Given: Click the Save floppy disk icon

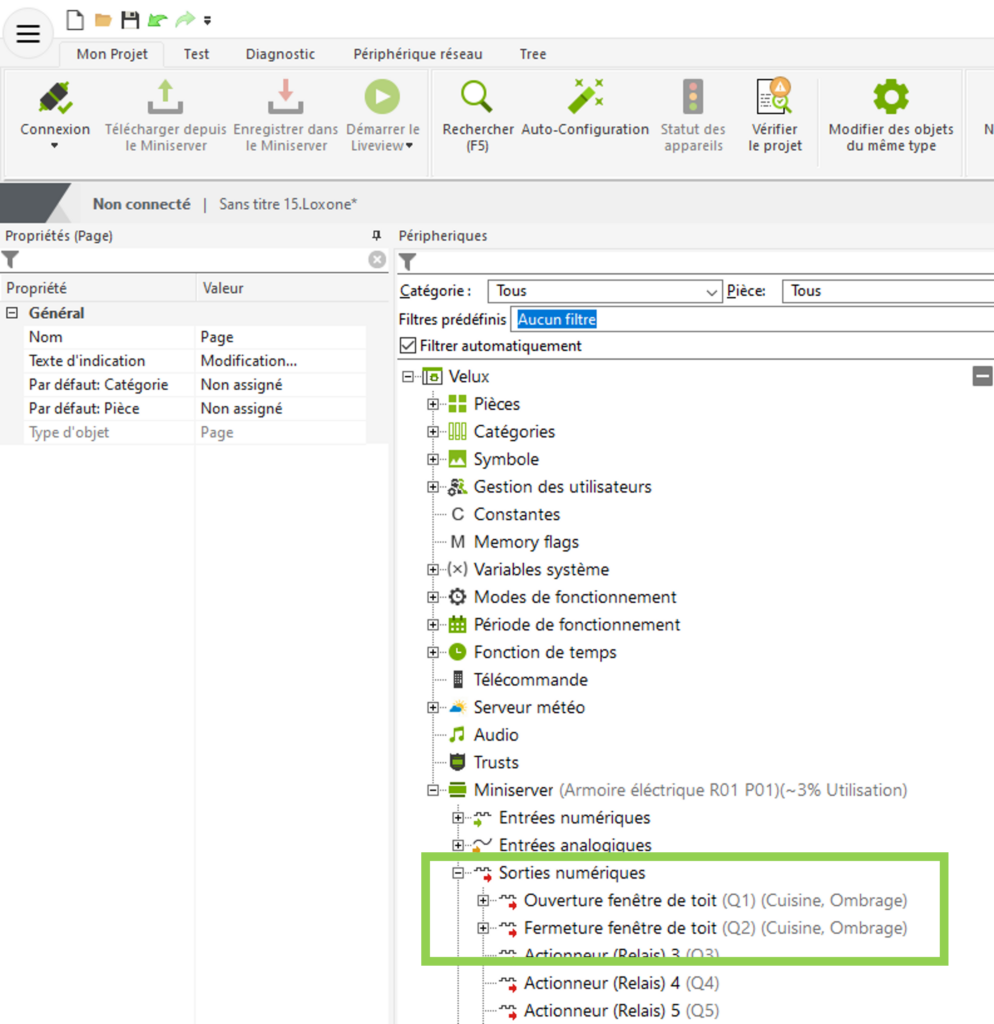Looking at the screenshot, I should pyautogui.click(x=130, y=20).
